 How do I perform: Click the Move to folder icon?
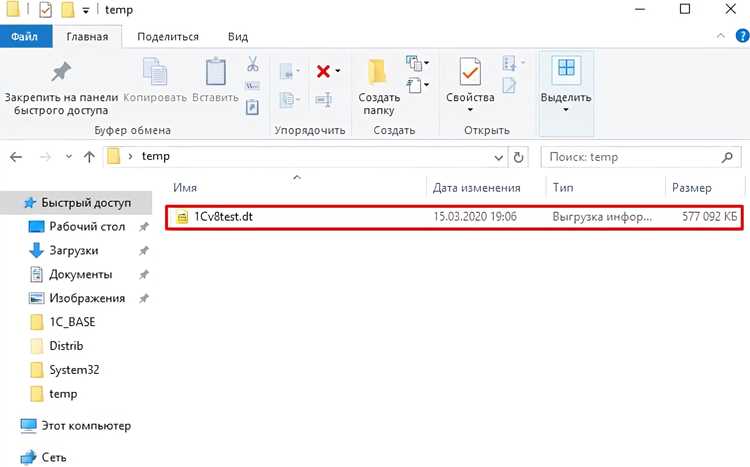click(x=287, y=72)
